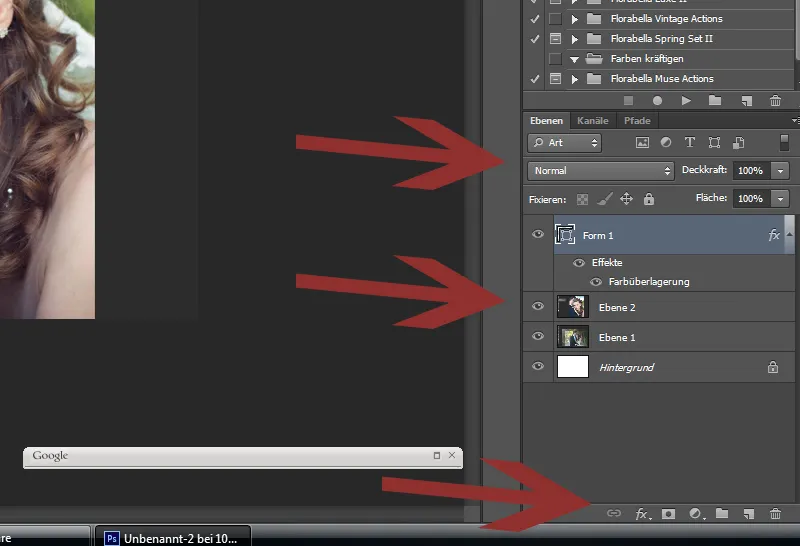Image resolution: width=800 pixels, height=546 pixels.
Task: Lock all layer attributes
Action: tap(648, 198)
